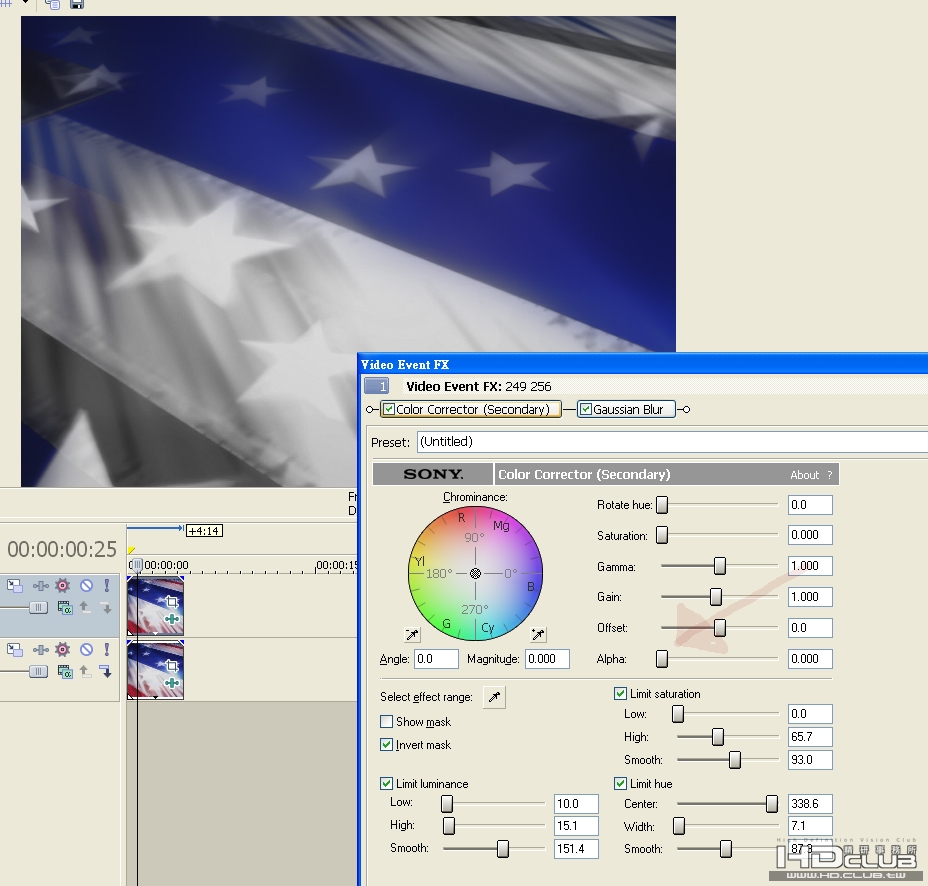Click the Gamma value field
Viewport: 928px width, 886px height.
pos(810,566)
